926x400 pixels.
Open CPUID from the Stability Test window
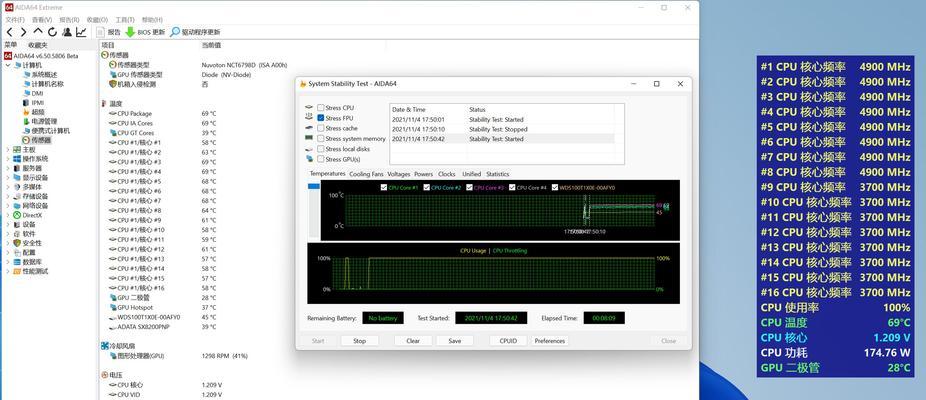[508, 341]
